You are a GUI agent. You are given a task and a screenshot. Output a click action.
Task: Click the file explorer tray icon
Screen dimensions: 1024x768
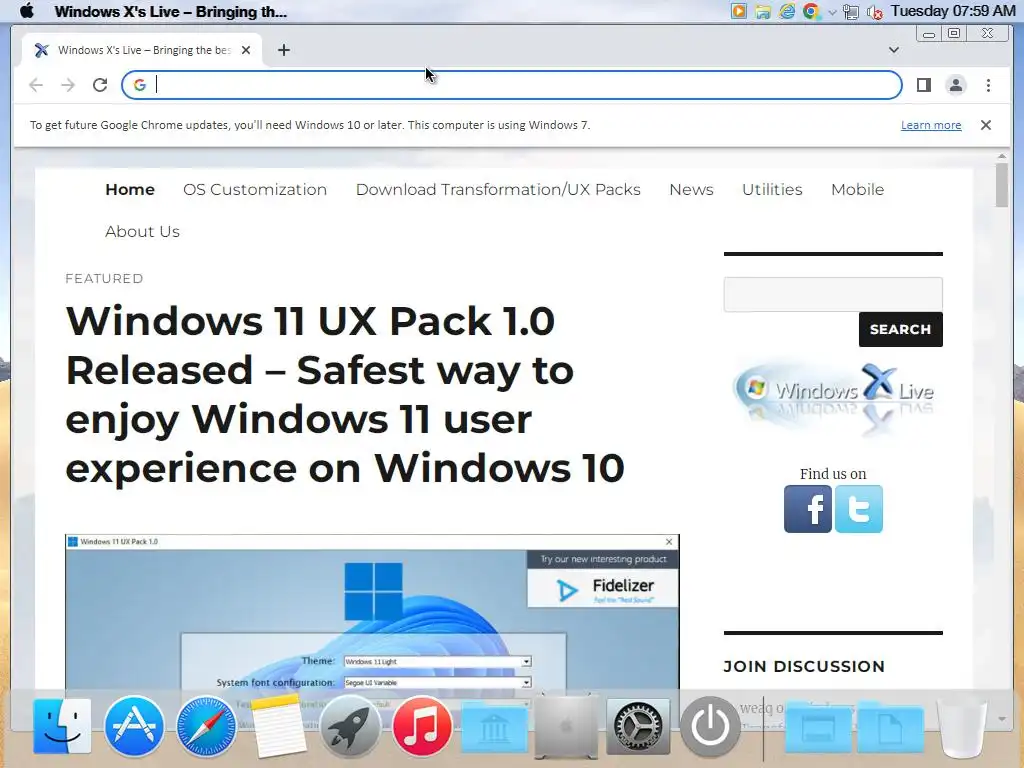pos(763,12)
